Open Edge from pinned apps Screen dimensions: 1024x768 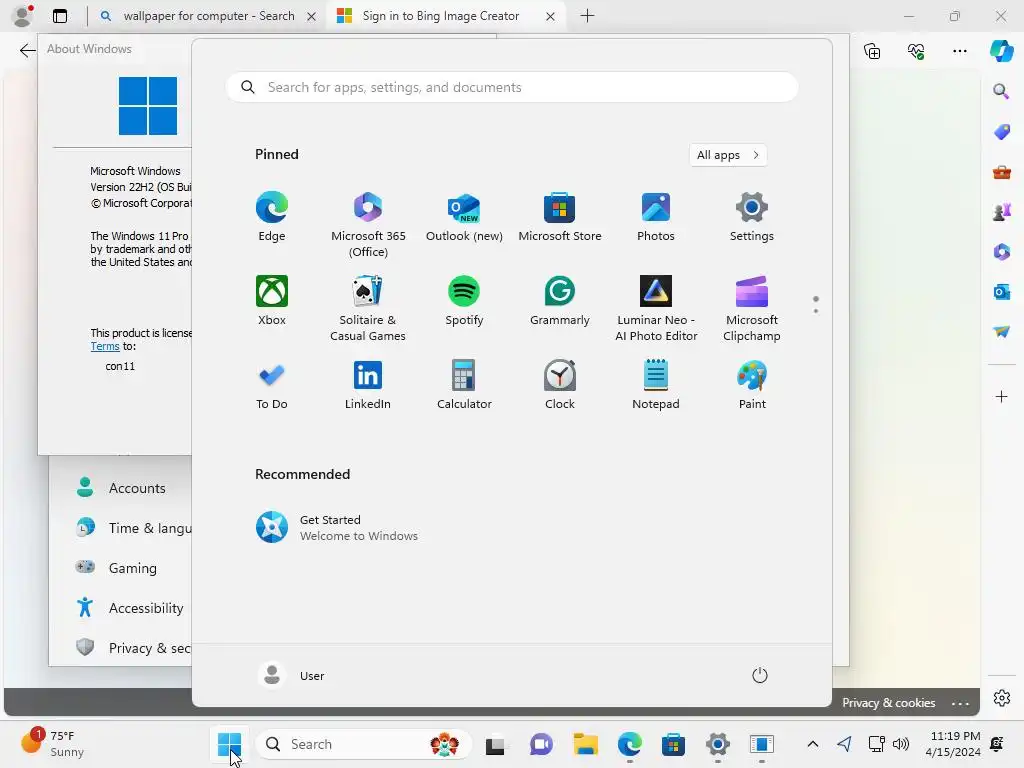272,217
